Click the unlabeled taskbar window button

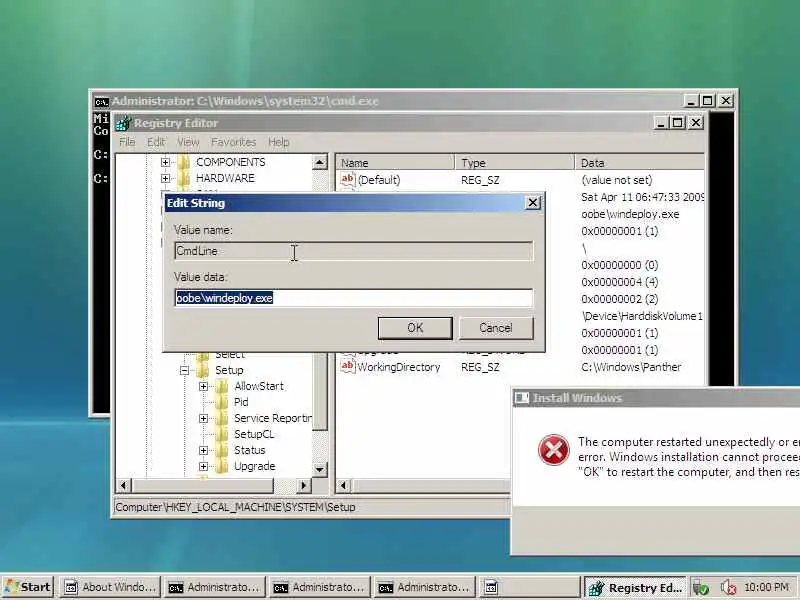529,587
